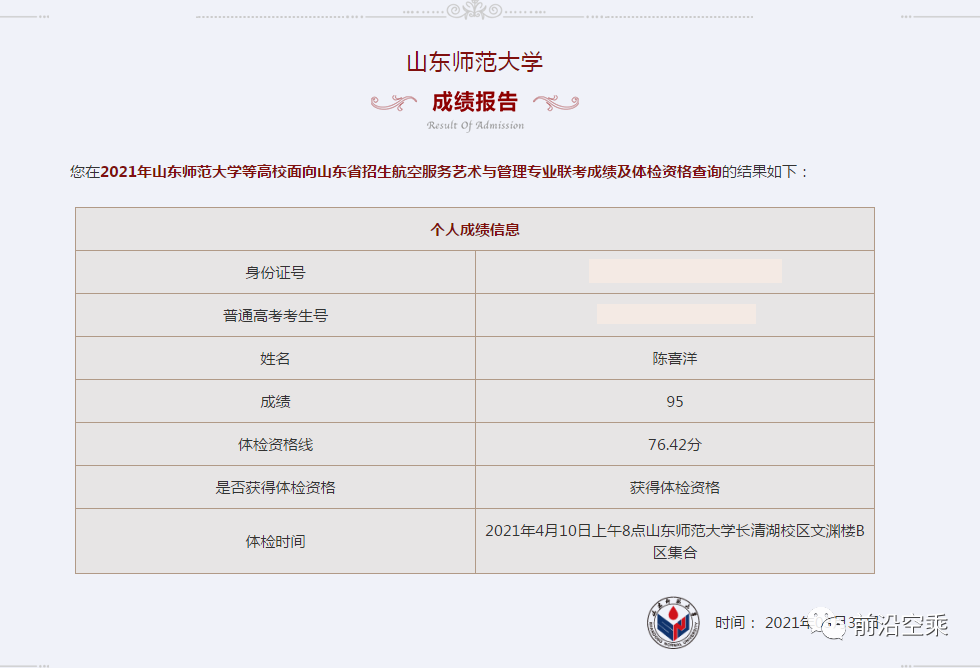
Task: Click the 山东师范大学 title heading
Action: click(474, 62)
